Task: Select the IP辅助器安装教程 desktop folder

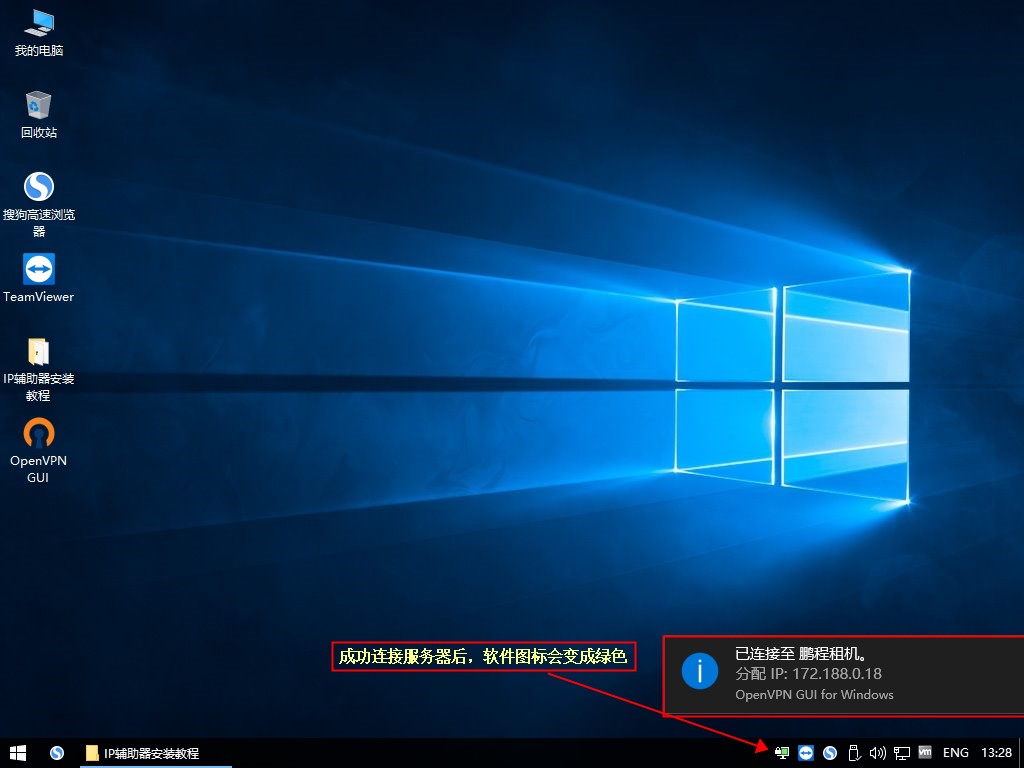Action: pyautogui.click(x=39, y=369)
